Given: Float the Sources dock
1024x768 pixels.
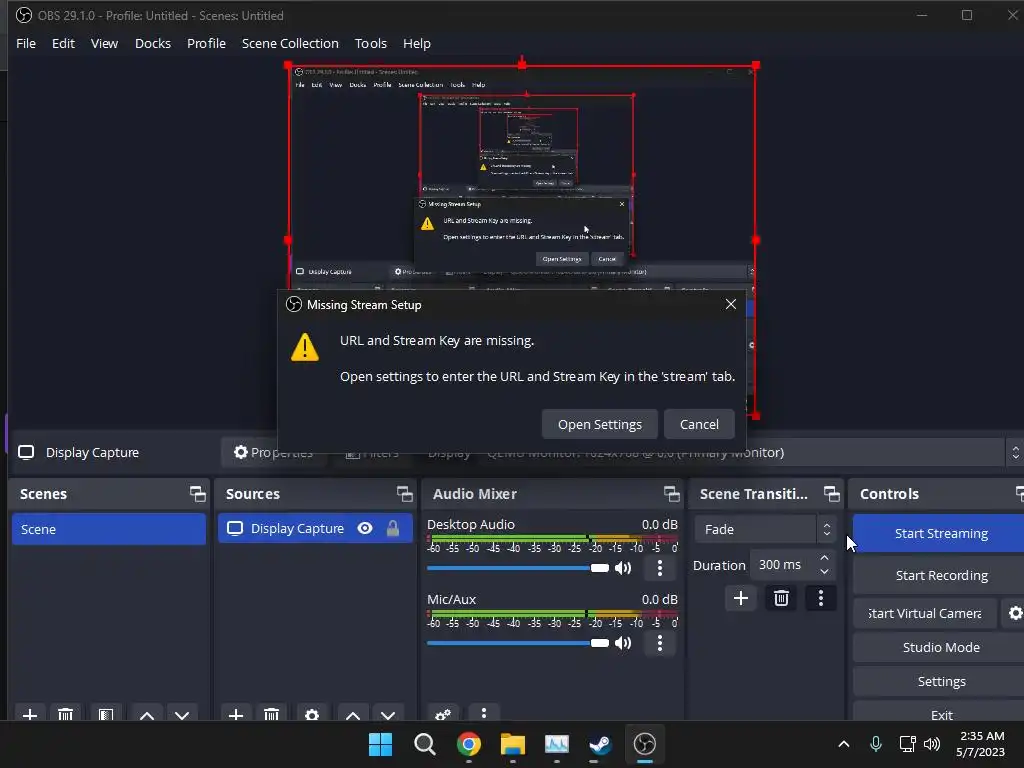Looking at the screenshot, I should pyautogui.click(x=404, y=494).
